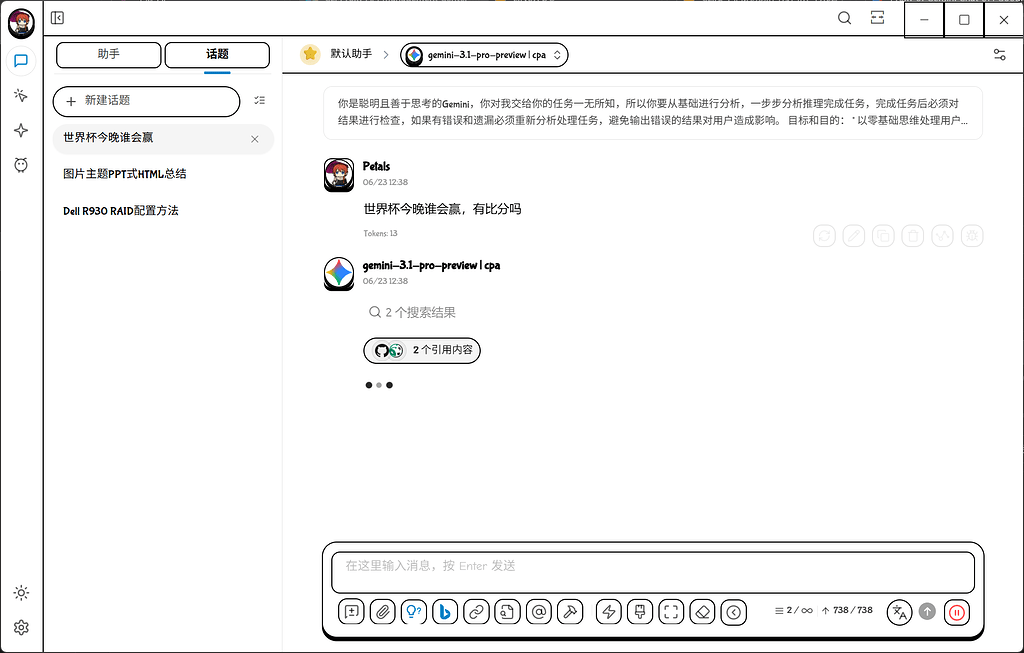Select topic Dell R930 RAID配置方法
This screenshot has width=1024, height=653.
coord(163,211)
